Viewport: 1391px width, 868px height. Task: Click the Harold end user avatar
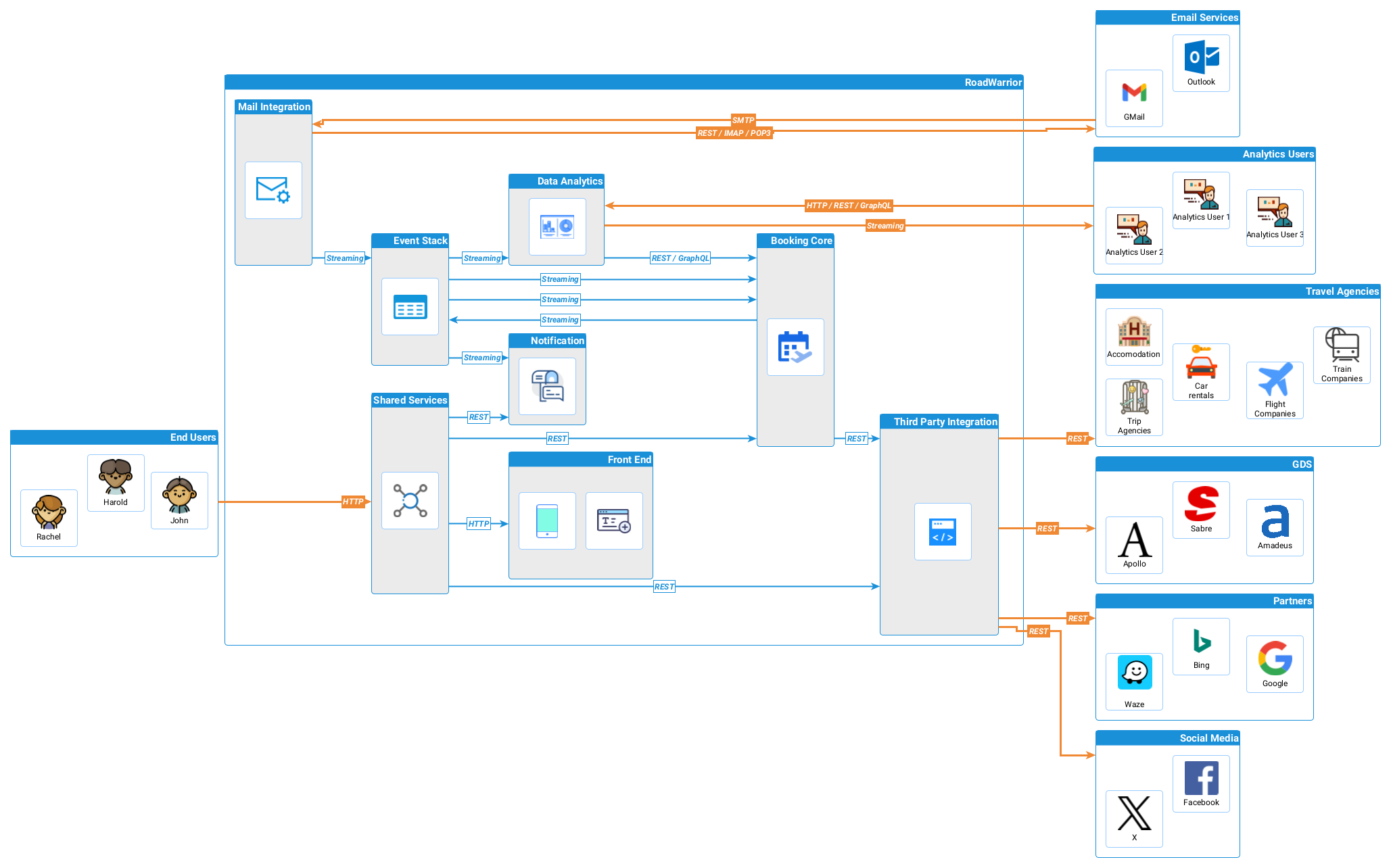pyautogui.click(x=116, y=477)
